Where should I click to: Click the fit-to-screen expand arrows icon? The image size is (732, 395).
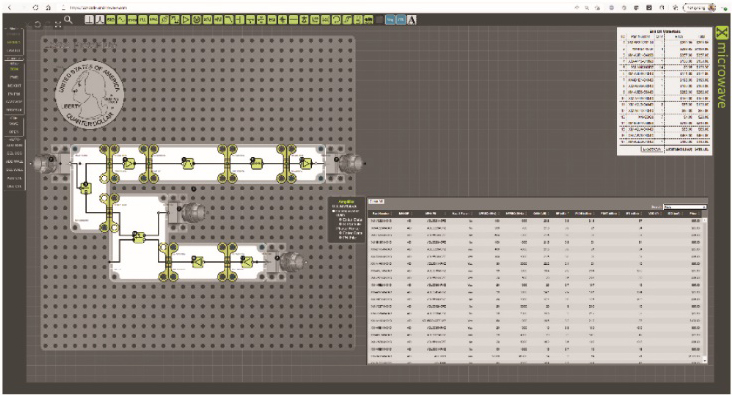point(58,25)
